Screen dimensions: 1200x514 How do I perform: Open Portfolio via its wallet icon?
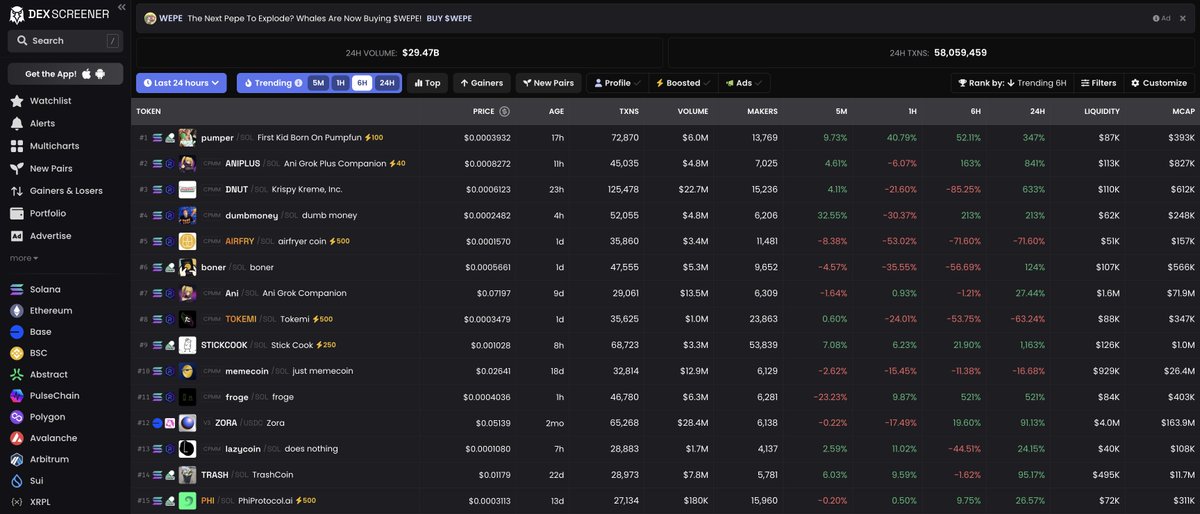[x=17, y=213]
